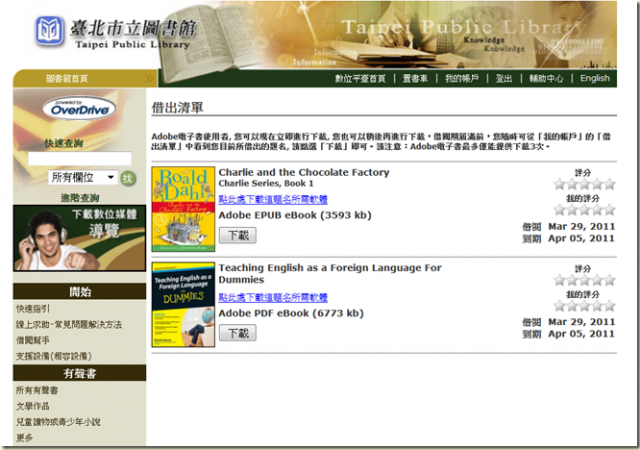Screen dimensions: 640x450
Task: Click the double chevron next to 圖書館首頁
Action: click(149, 78)
